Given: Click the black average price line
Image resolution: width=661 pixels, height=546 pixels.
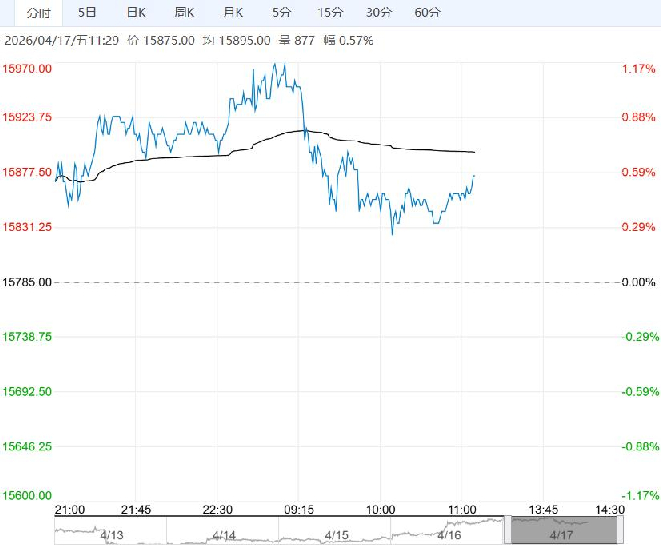Looking at the screenshot, I should 400,148.
